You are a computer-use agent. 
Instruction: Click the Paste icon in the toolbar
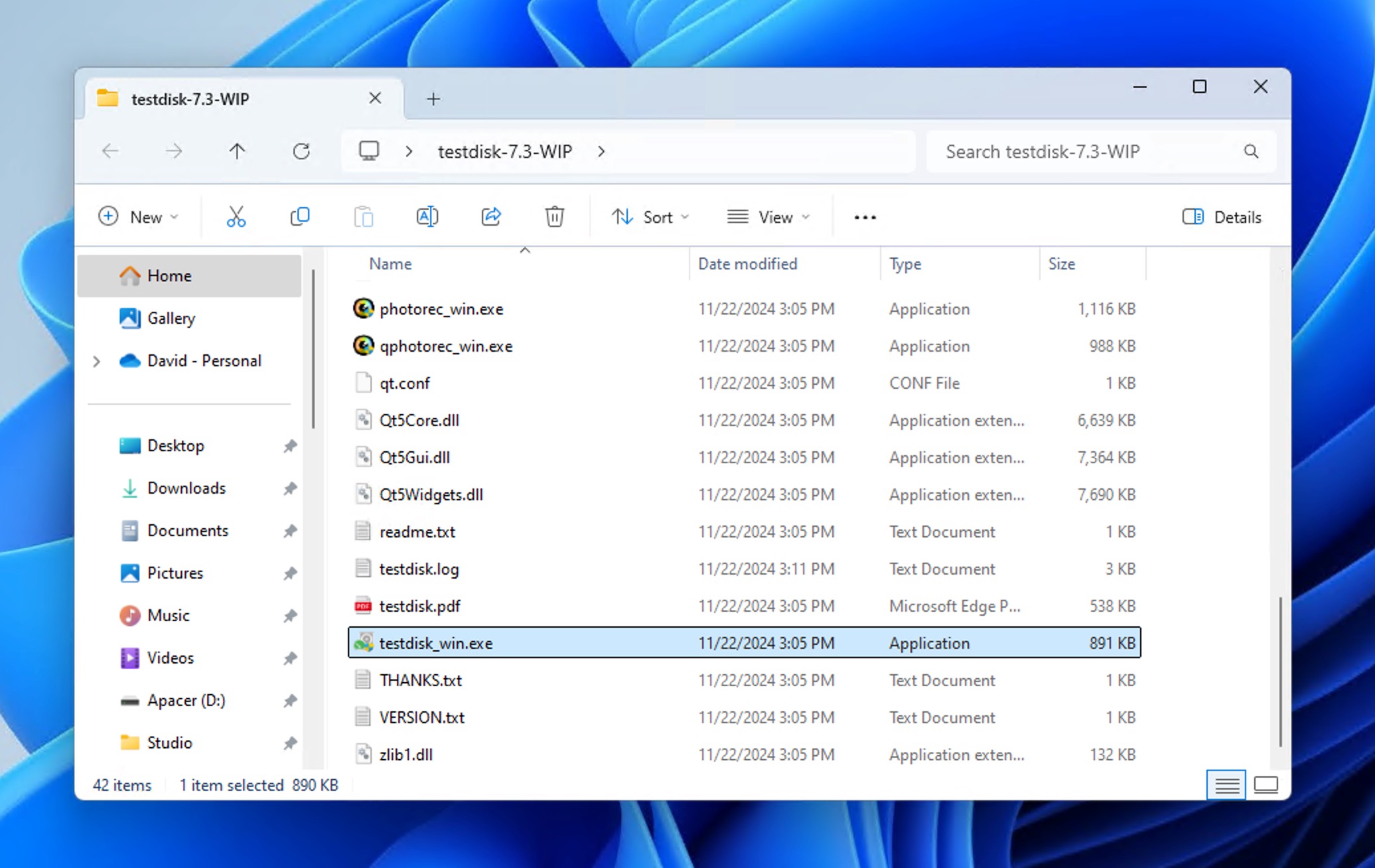click(364, 216)
